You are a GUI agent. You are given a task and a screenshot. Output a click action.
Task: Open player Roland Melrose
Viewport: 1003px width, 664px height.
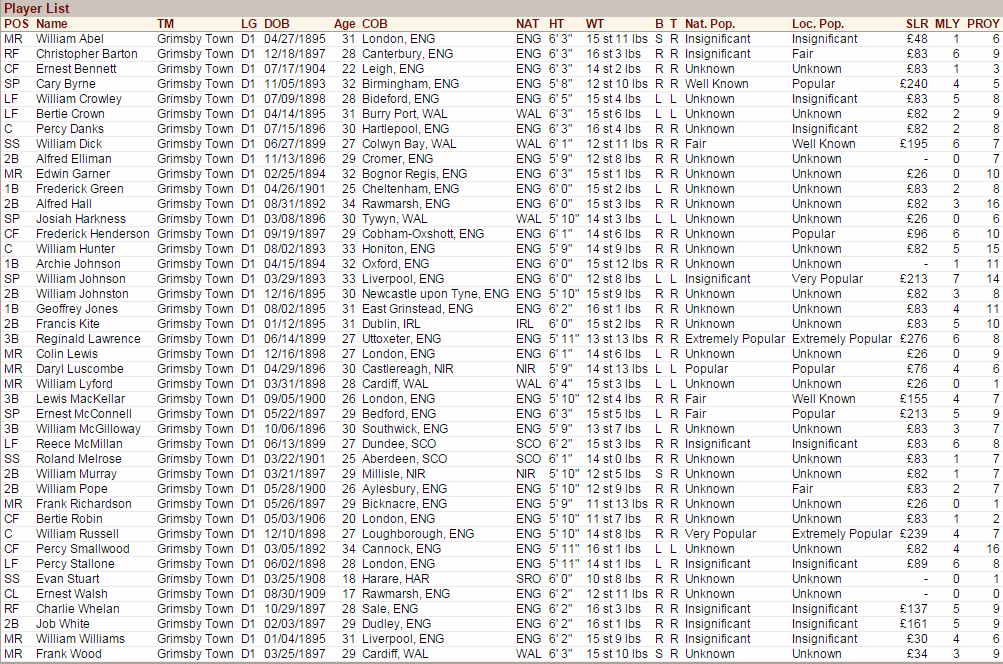tap(79, 459)
